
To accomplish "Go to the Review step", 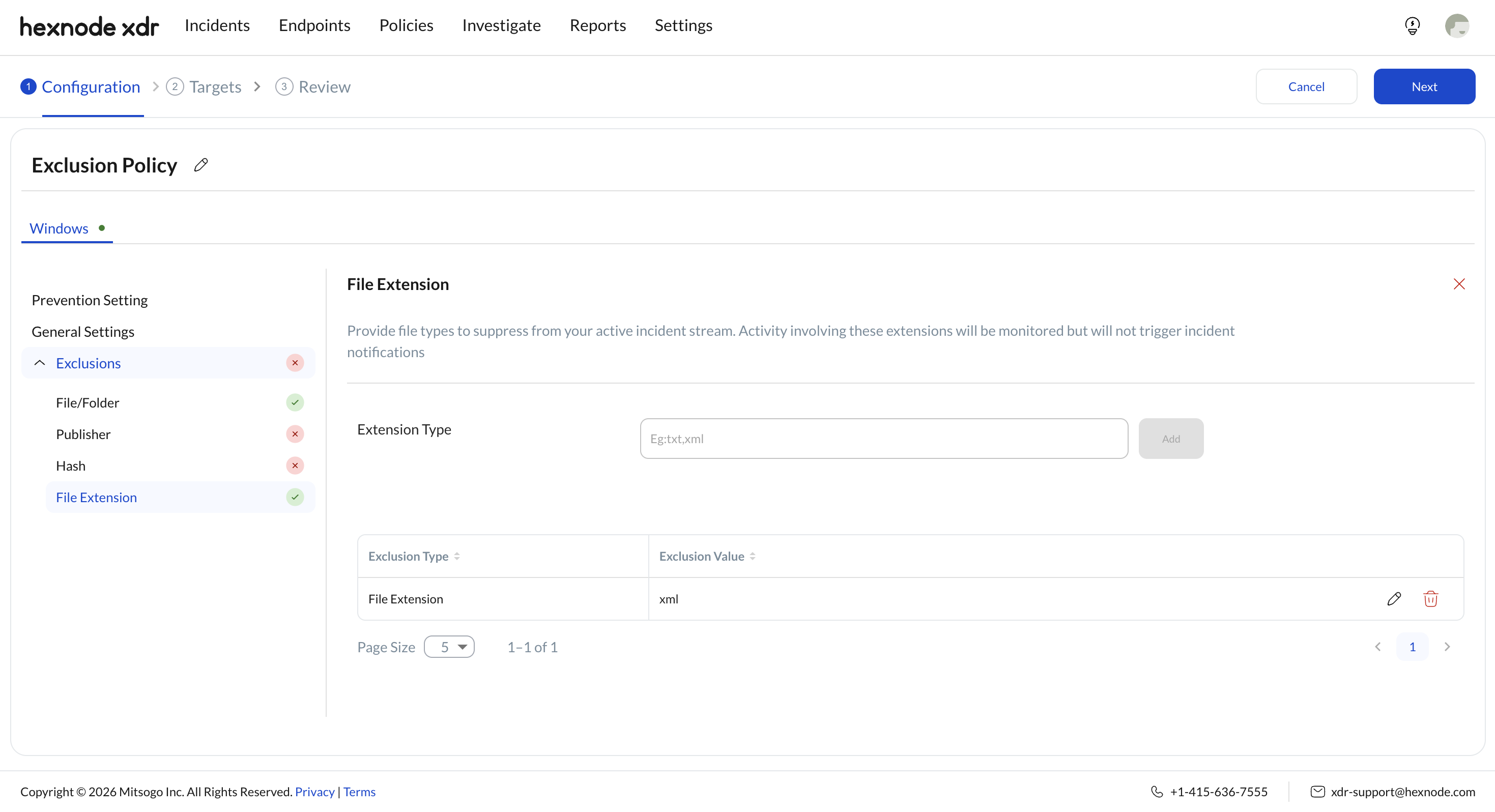I will (313, 87).
